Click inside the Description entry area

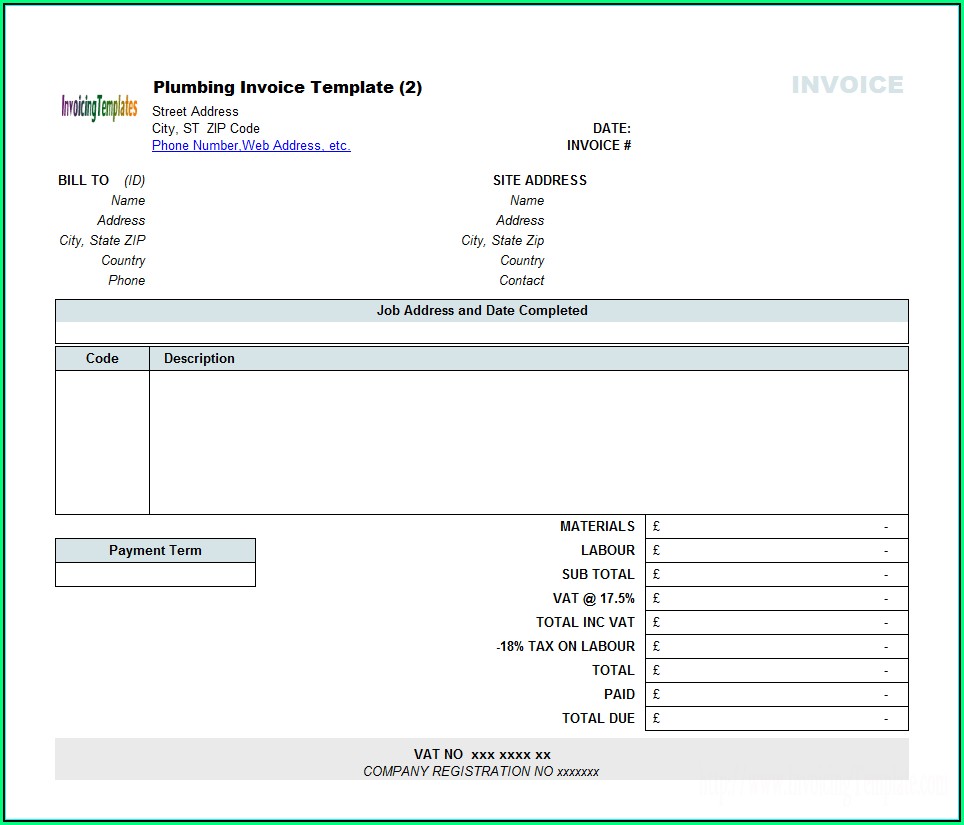(x=528, y=441)
